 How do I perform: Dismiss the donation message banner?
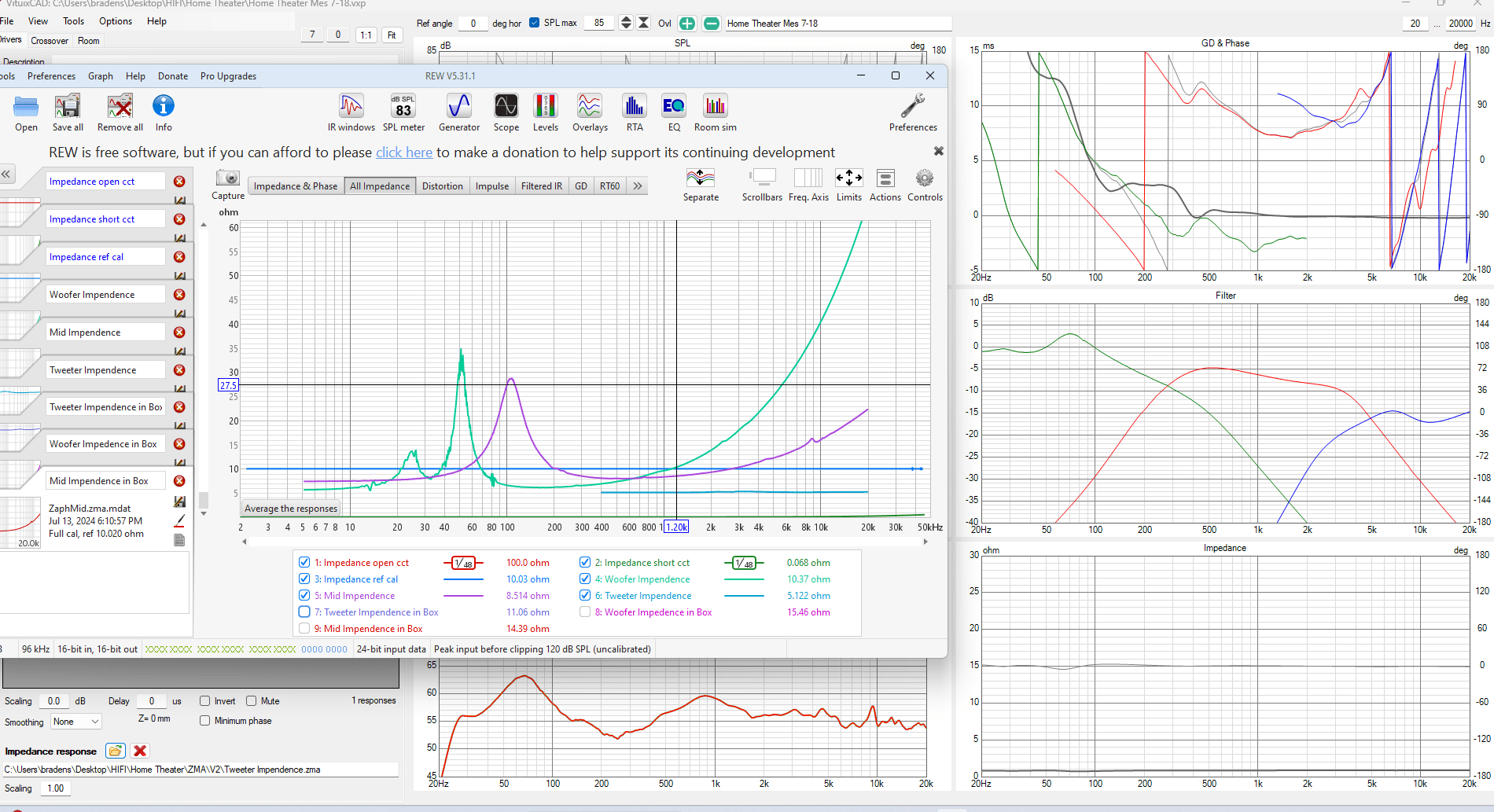(x=938, y=151)
